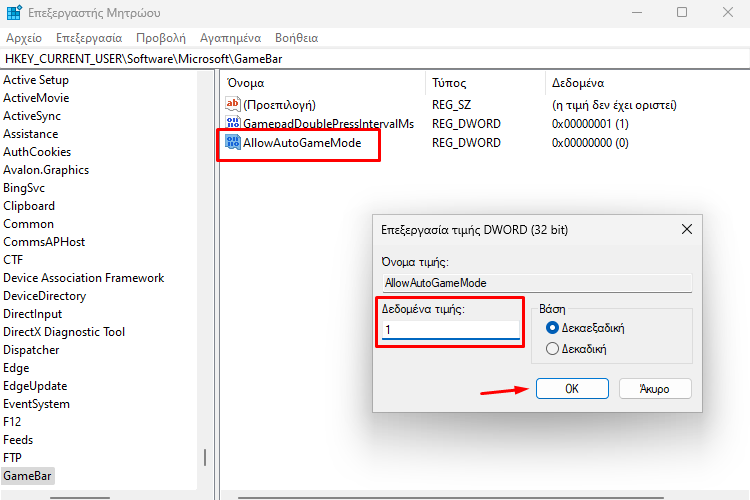Click the registry path address bar
The image size is (750, 500).
(375, 59)
